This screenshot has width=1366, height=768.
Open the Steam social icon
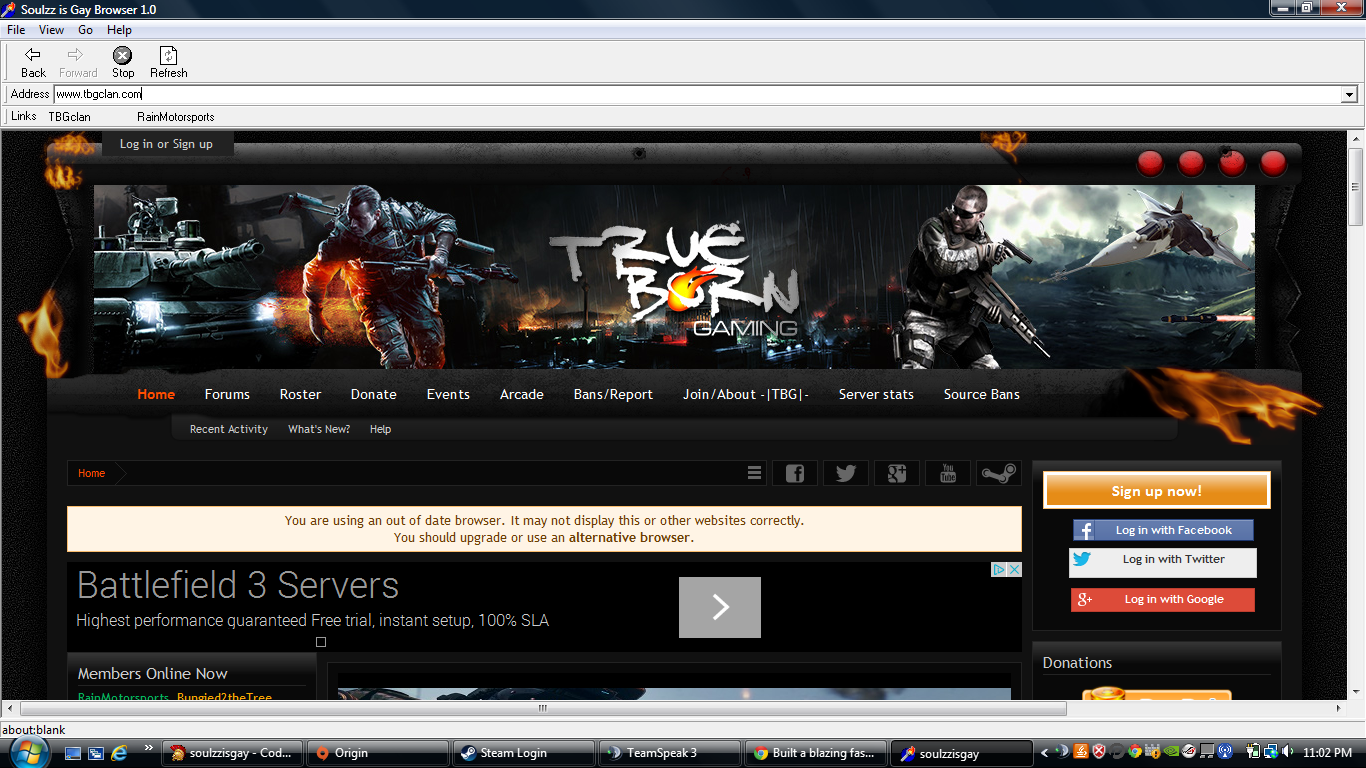pyautogui.click(x=998, y=473)
